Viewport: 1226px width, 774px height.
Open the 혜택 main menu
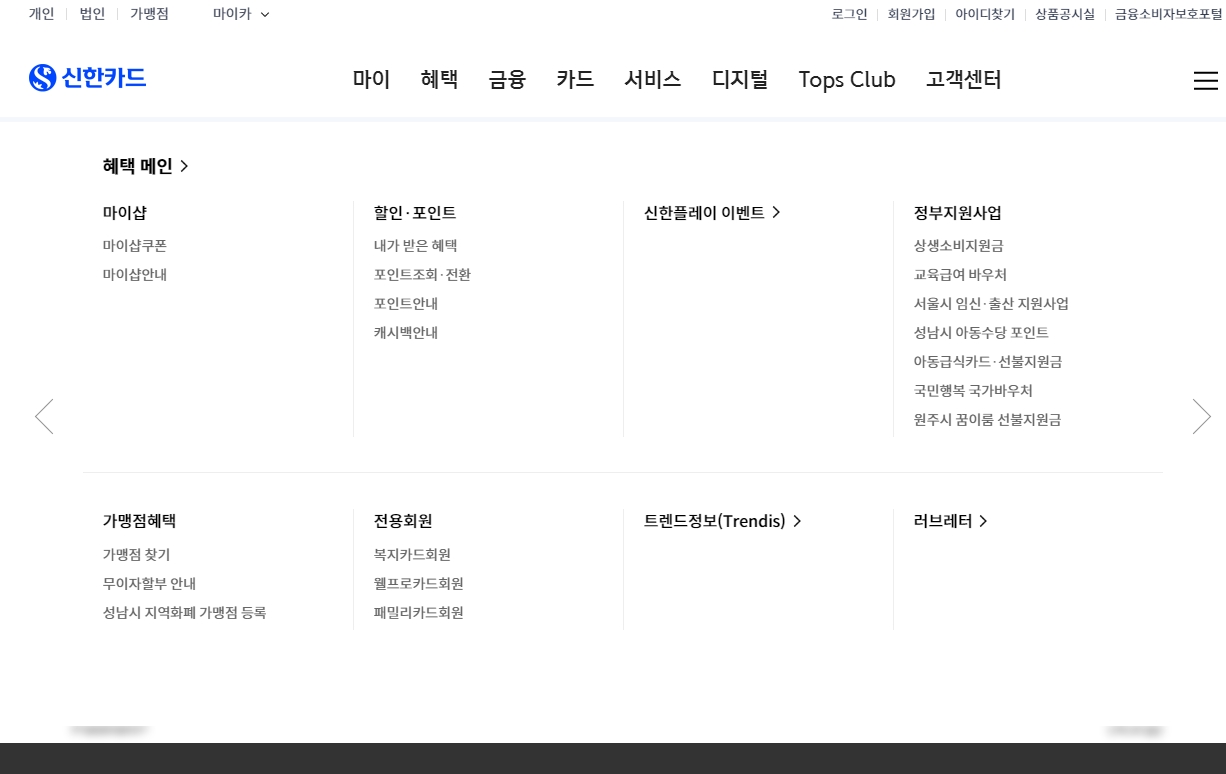coord(440,80)
